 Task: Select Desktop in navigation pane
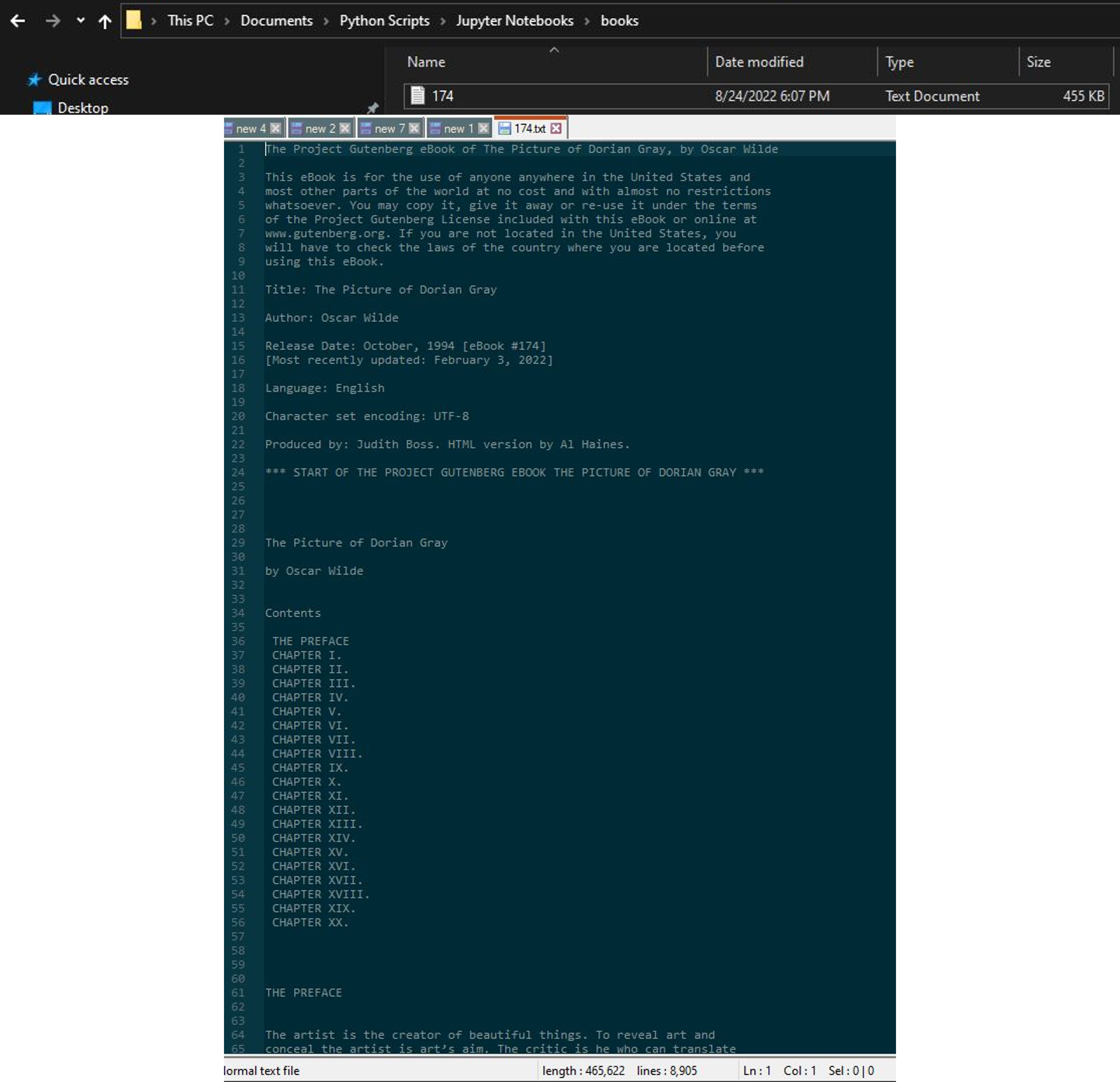[x=83, y=108]
